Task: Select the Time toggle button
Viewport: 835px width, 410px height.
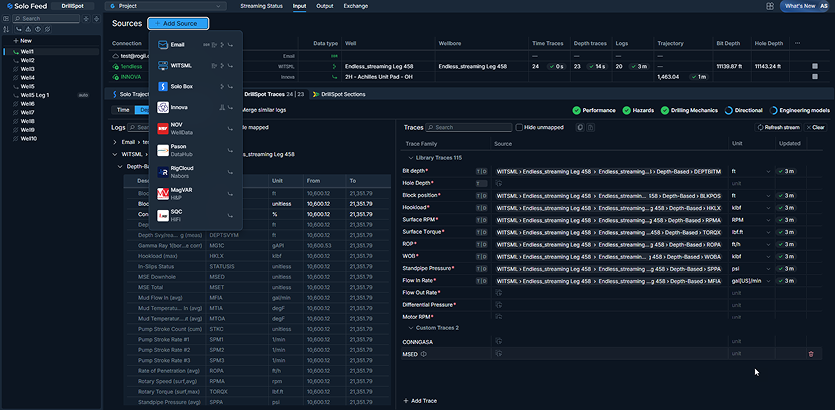Action: (123, 110)
